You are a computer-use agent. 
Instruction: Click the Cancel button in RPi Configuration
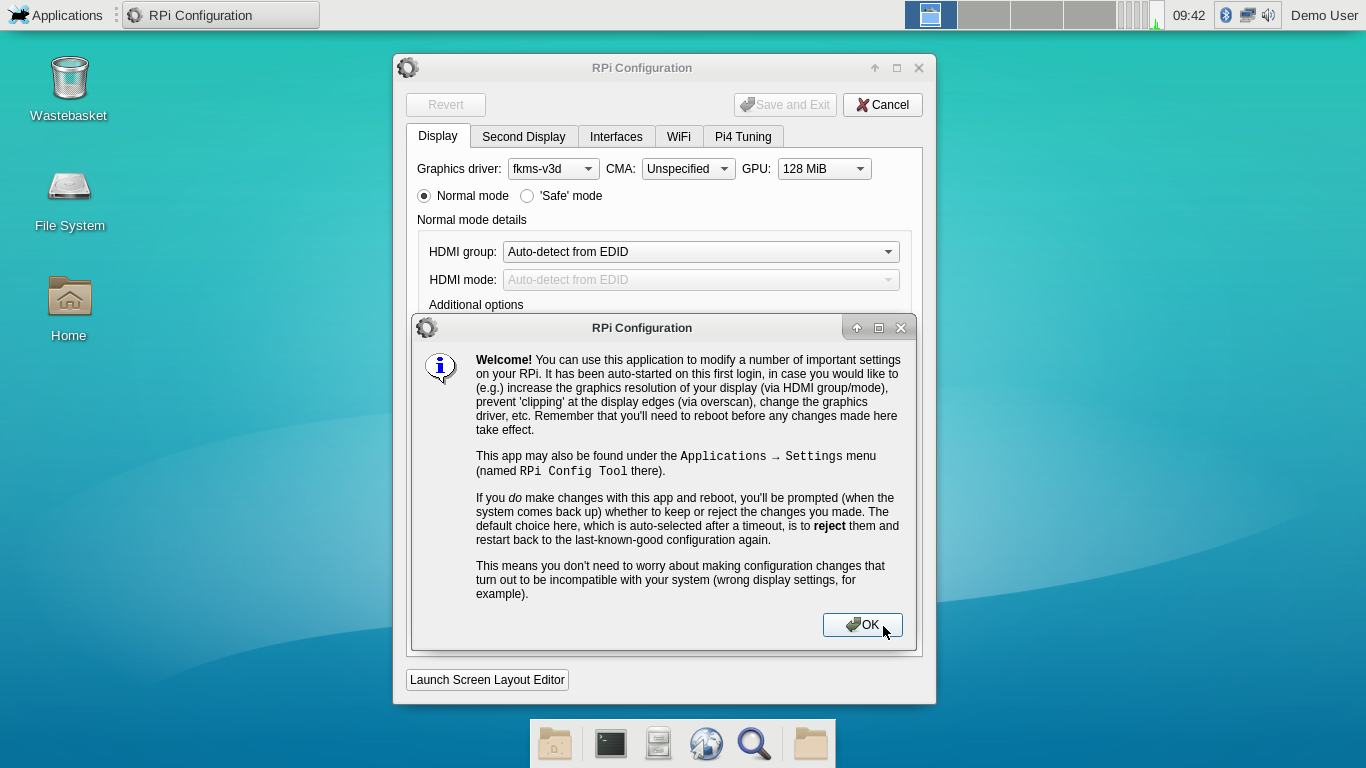click(x=883, y=105)
